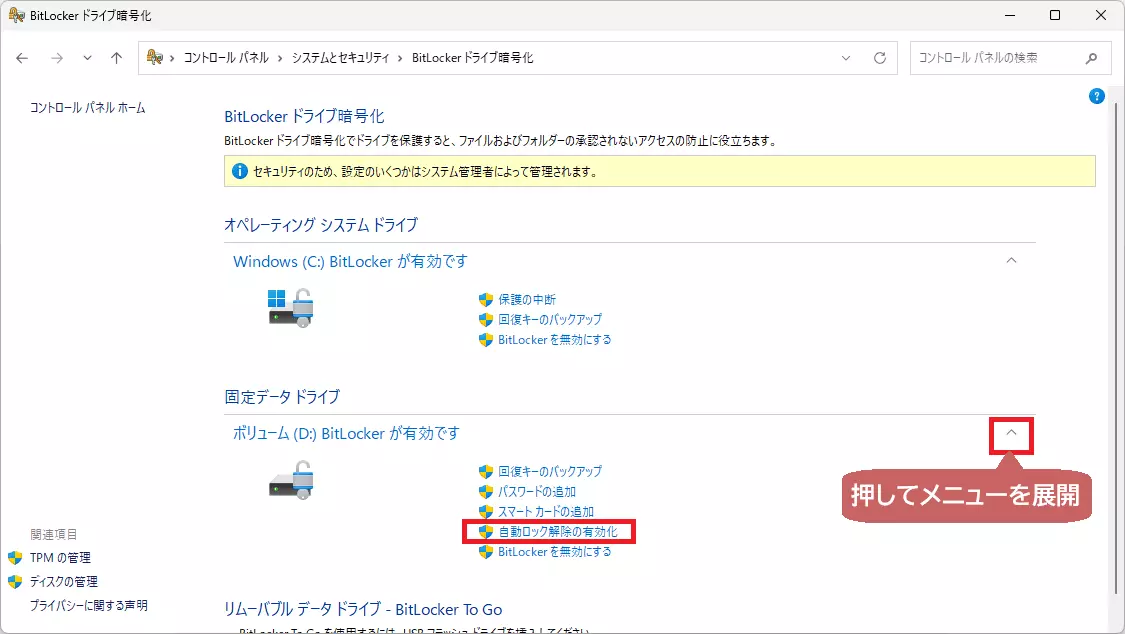This screenshot has height=634, width=1125.
Task: Go up one level with up arrow
Action: (x=116, y=58)
